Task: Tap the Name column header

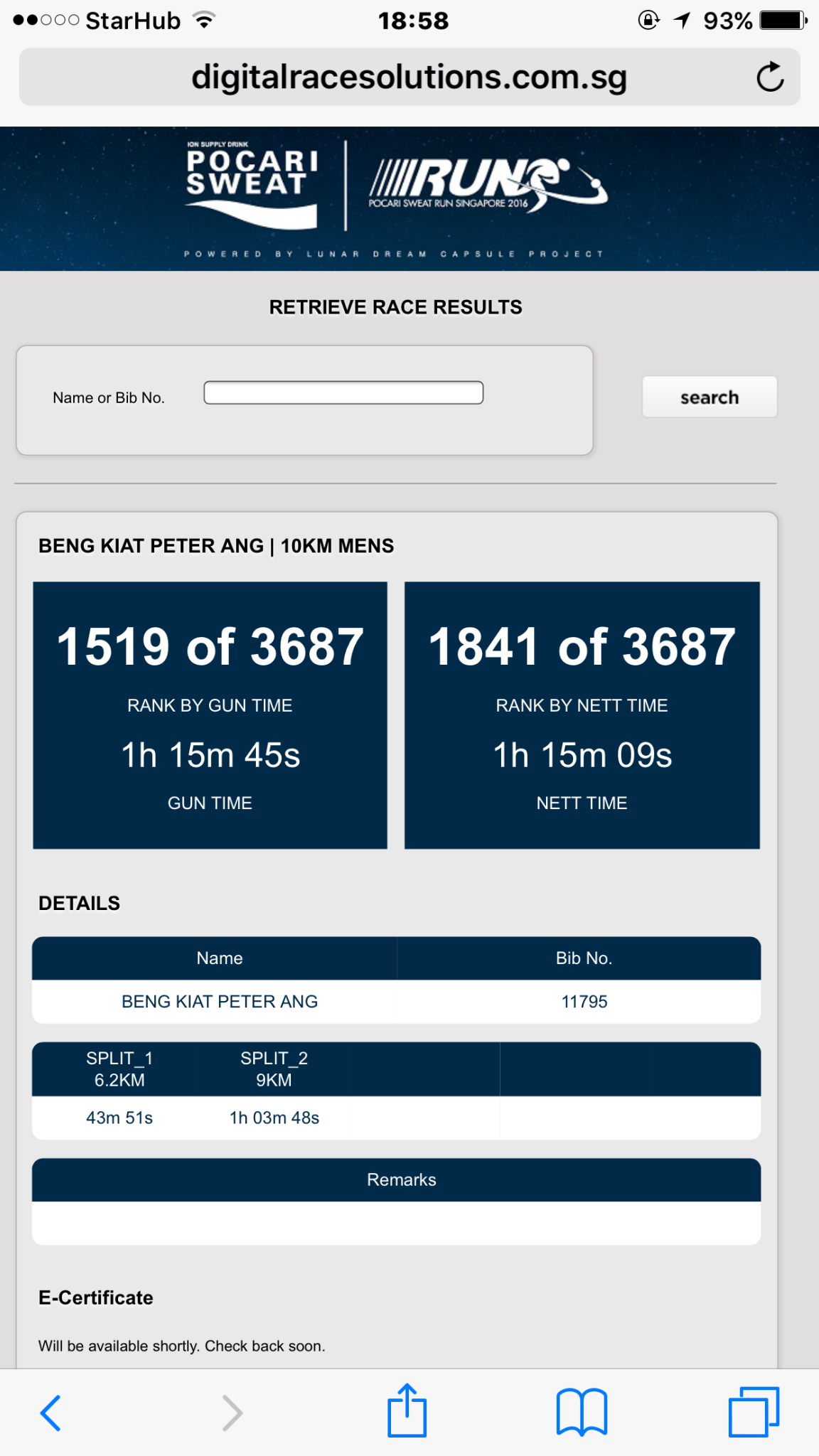Action: tap(219, 958)
